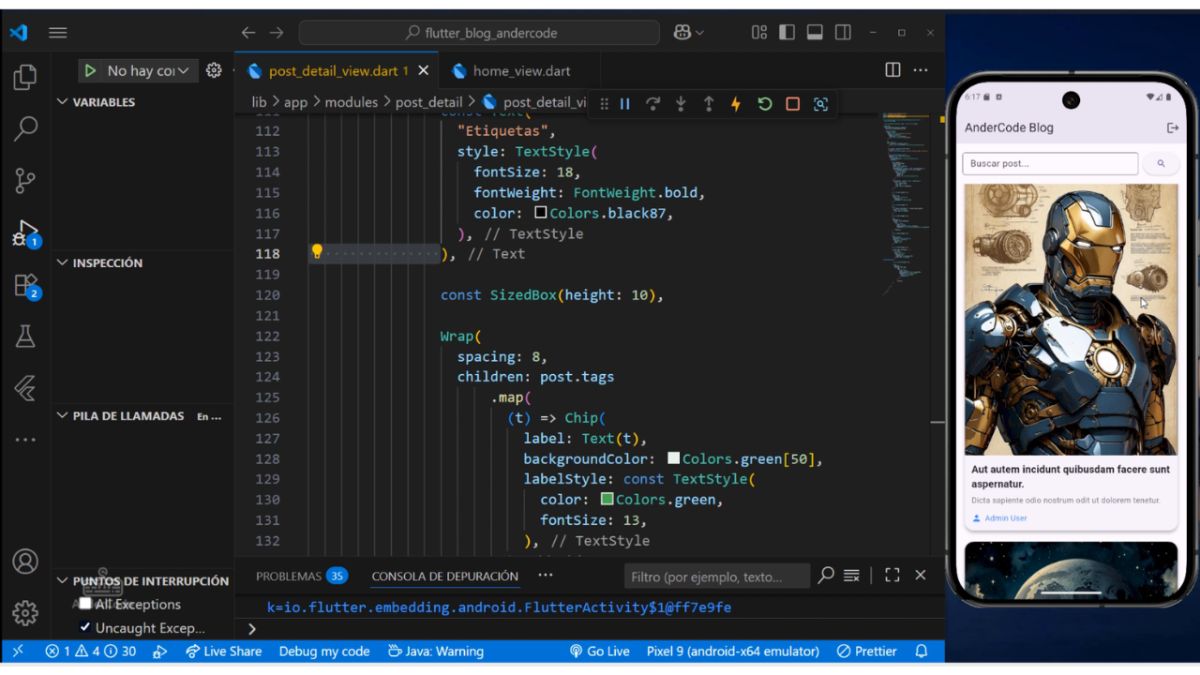Click the Colors.green color swatch
The image size is (1200, 675).
tap(607, 499)
